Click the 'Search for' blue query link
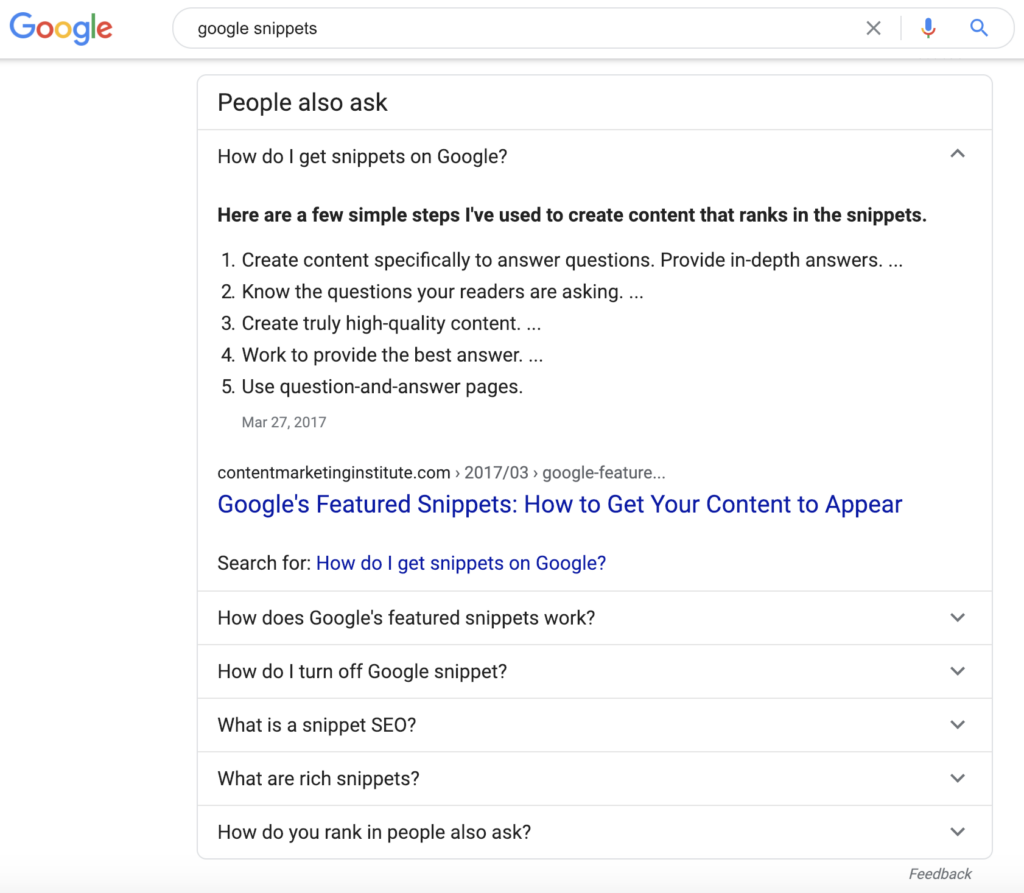This screenshot has width=1024, height=893. tap(461, 563)
